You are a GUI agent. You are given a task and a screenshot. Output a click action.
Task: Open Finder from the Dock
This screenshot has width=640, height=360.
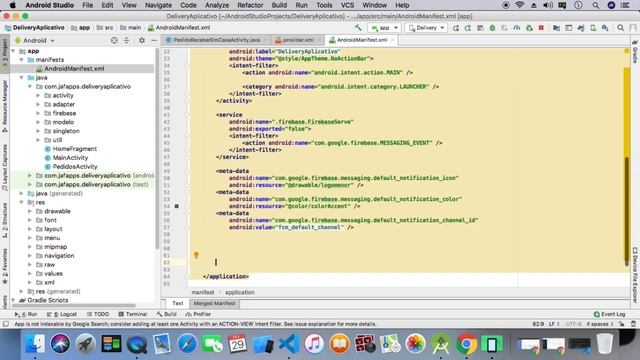pos(35,344)
